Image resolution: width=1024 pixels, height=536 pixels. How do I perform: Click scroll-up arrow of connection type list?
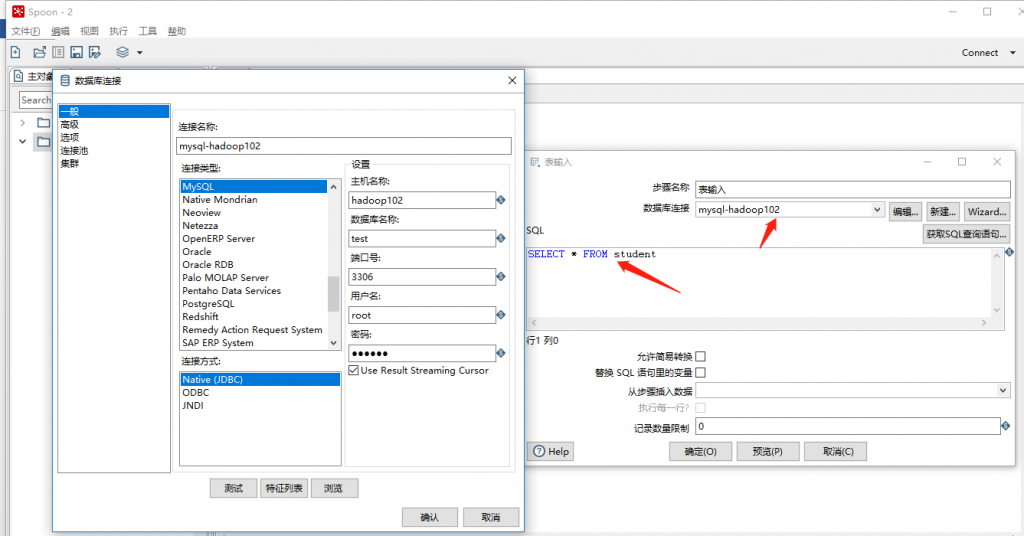pyautogui.click(x=334, y=187)
